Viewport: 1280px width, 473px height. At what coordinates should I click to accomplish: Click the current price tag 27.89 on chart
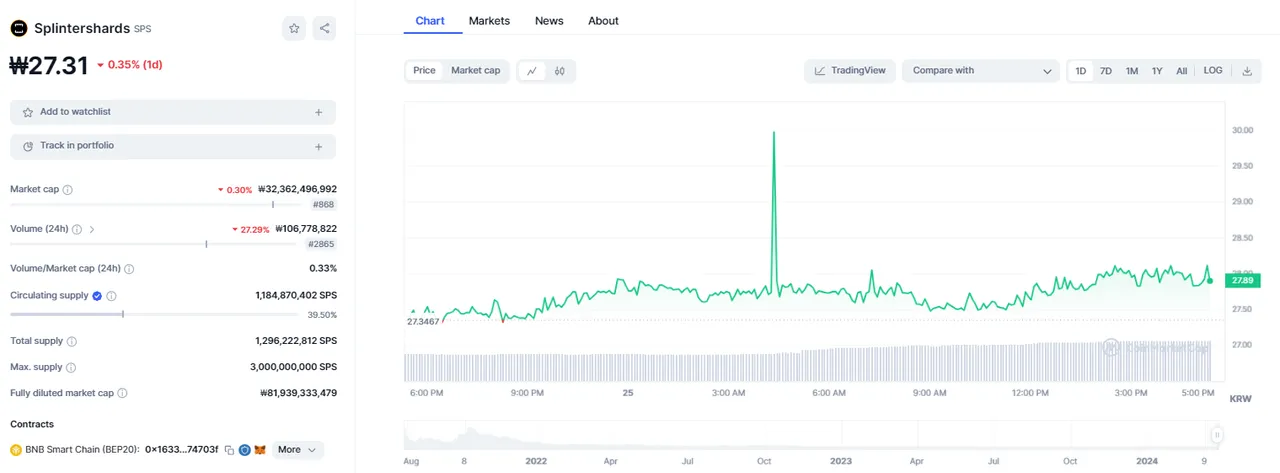pyautogui.click(x=1242, y=281)
